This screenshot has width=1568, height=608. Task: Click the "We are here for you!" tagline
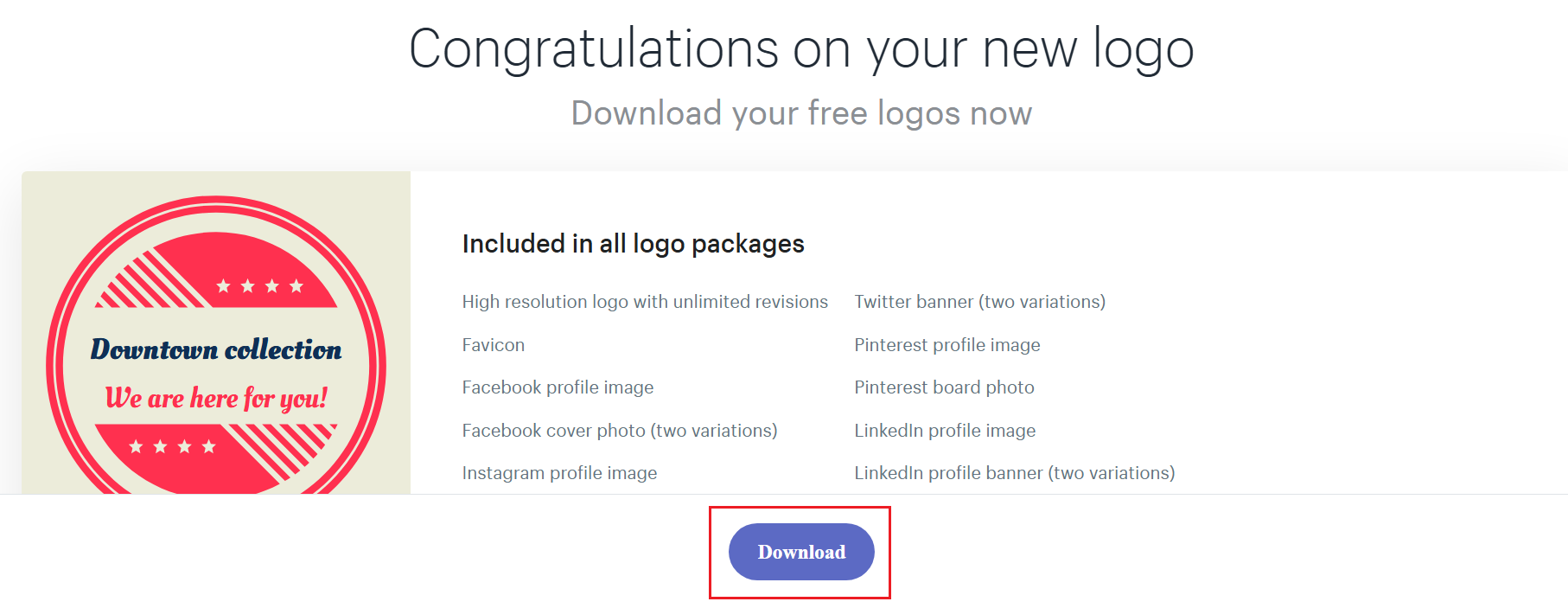216,398
